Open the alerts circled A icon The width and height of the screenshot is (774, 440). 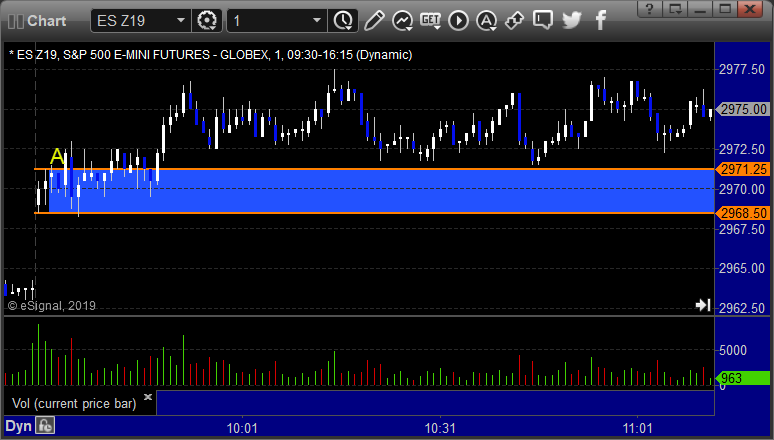tap(487, 21)
